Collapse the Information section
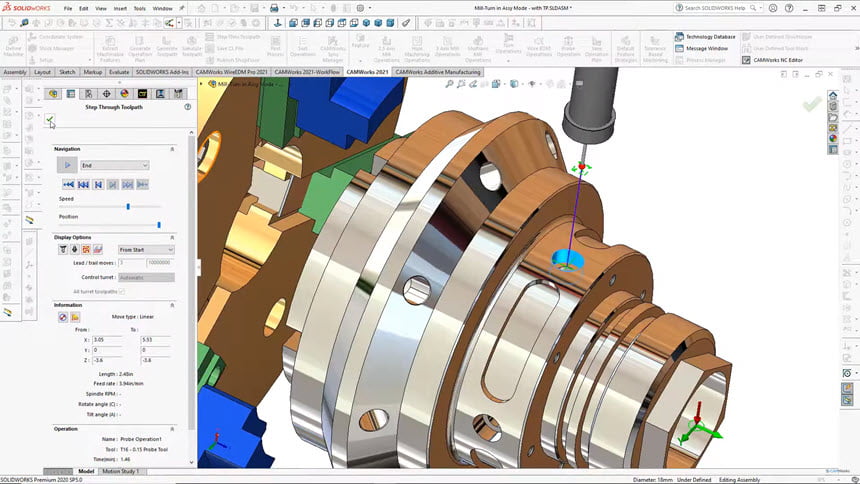The width and height of the screenshot is (860, 484). 172,305
